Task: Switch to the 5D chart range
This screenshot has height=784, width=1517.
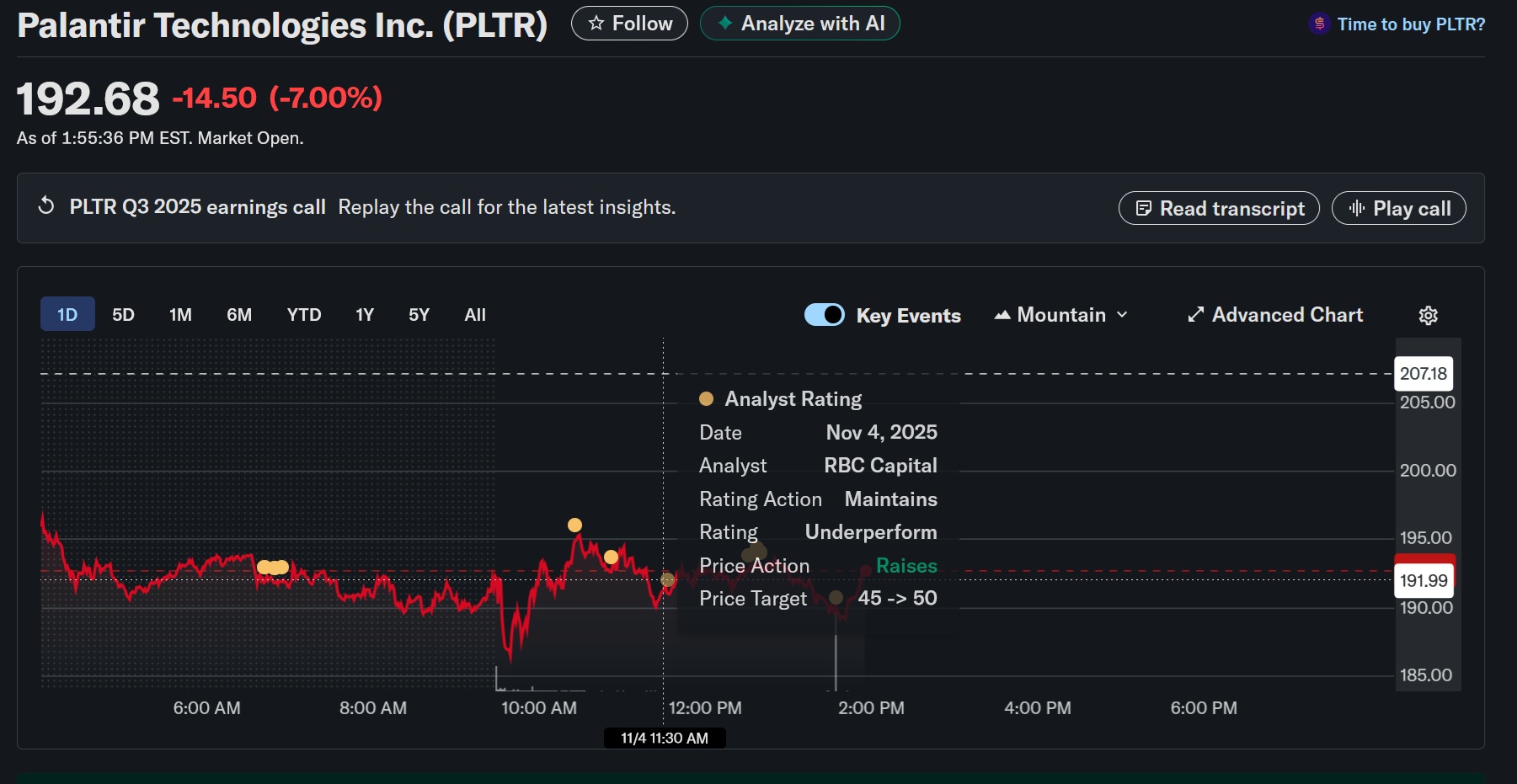Action: tap(123, 314)
